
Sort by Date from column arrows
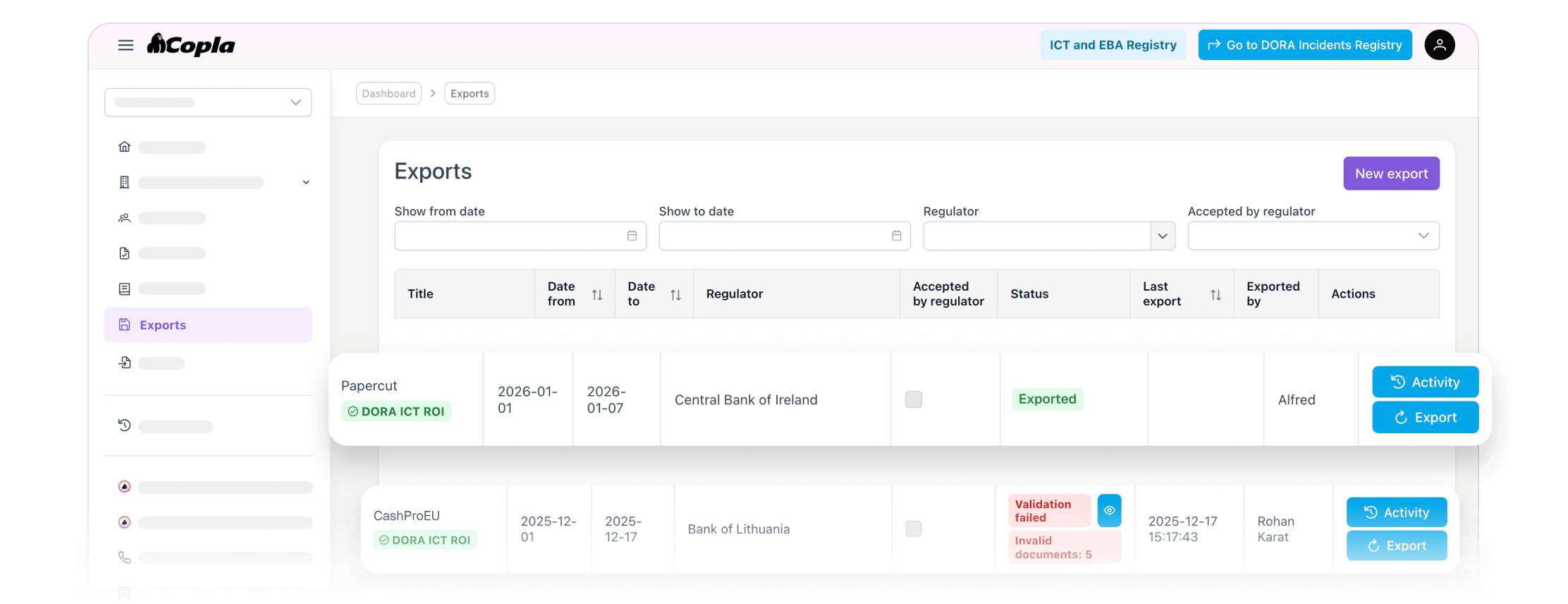[x=597, y=294]
